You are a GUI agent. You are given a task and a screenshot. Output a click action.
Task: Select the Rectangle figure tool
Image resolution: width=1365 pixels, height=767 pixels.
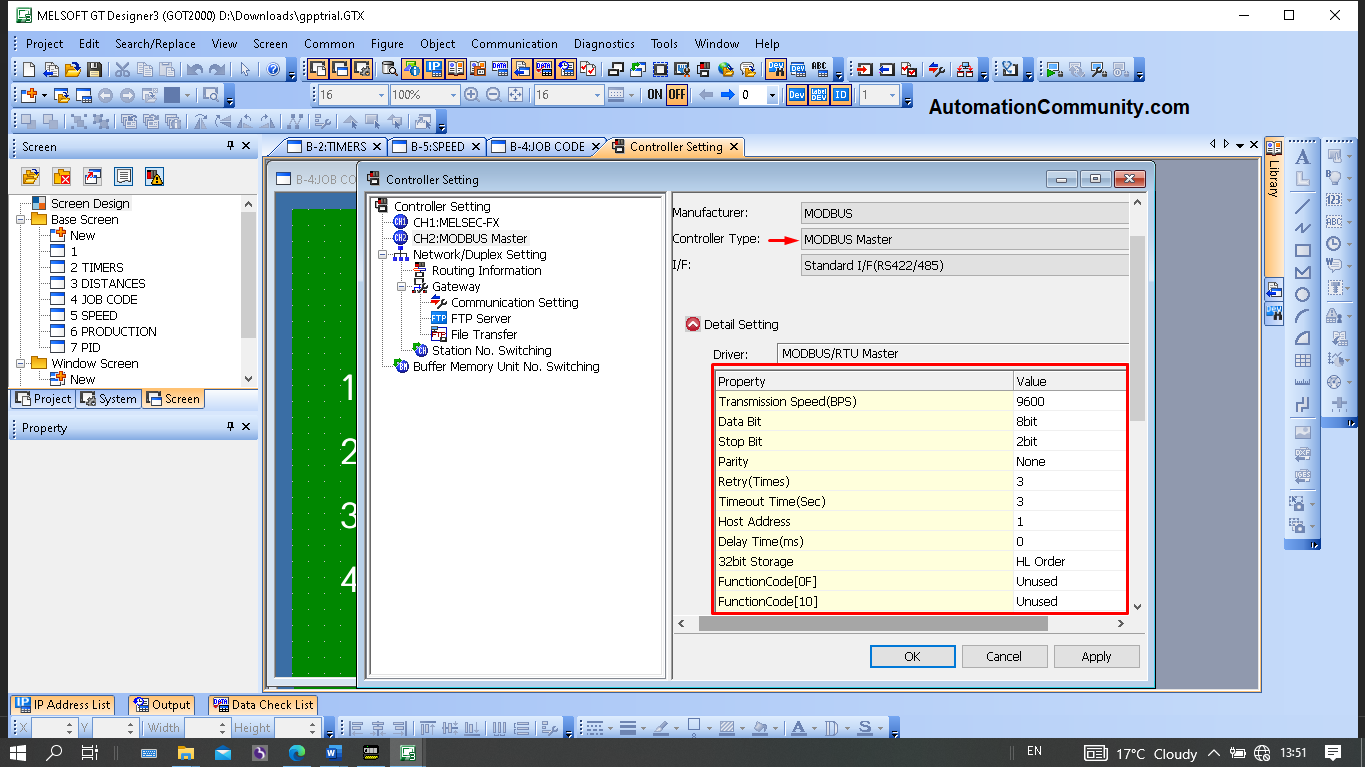(1303, 248)
